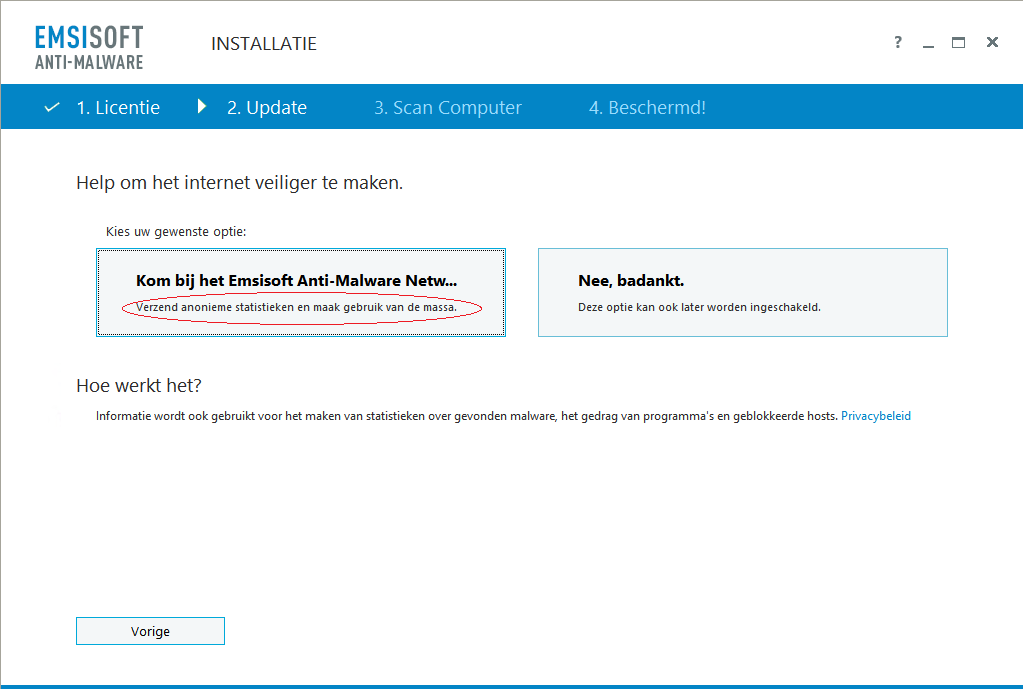This screenshot has height=689, width=1023.
Task: Click the INSTALLATIE title text
Action: 264,44
